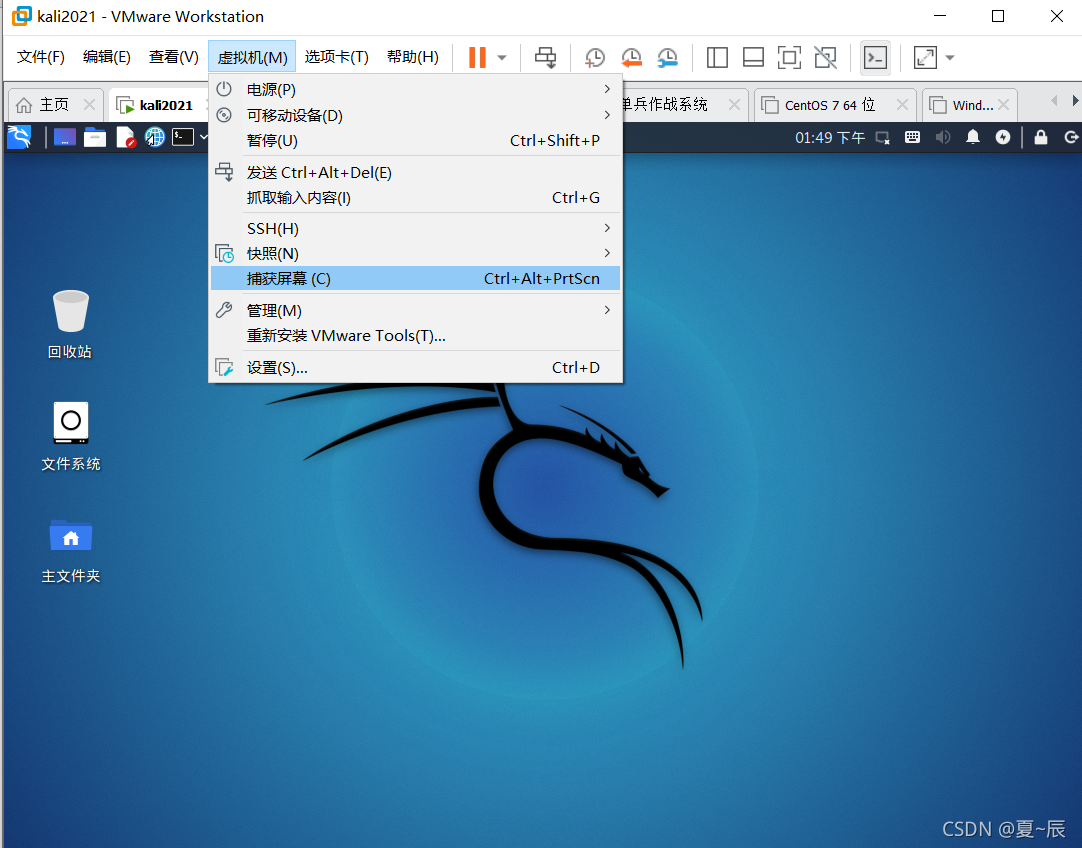Enter full screen mode via toolbar icon
Screen dimensions: 1082x848
789,57
